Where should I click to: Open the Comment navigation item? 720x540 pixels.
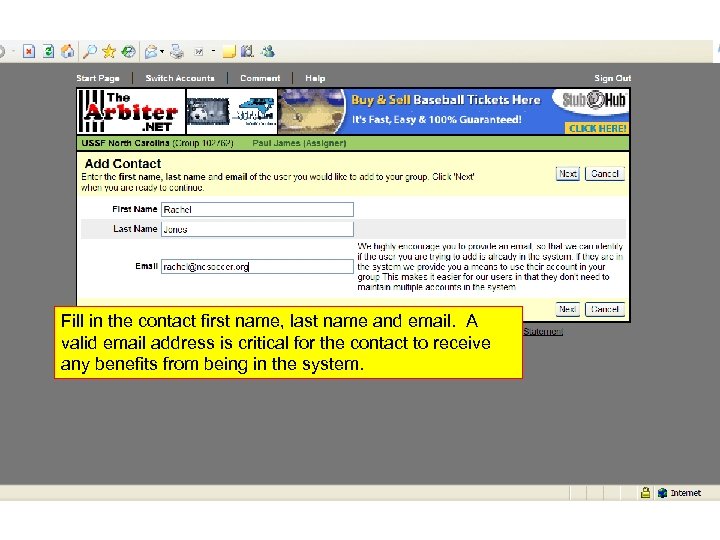(260, 78)
